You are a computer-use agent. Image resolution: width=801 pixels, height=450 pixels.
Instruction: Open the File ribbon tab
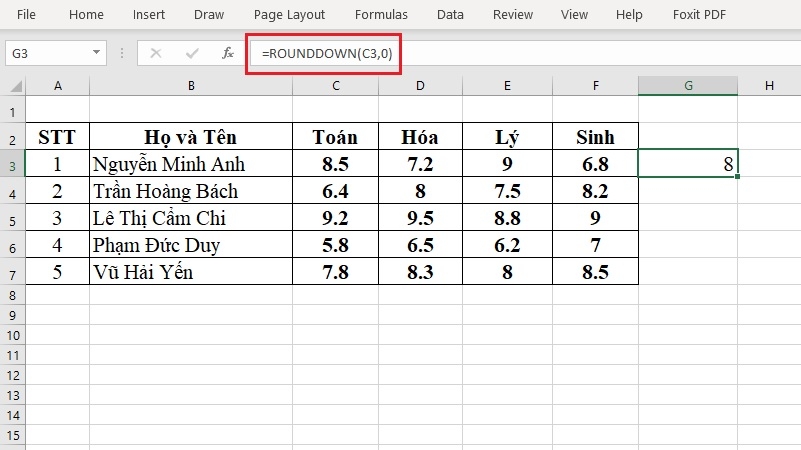pyautogui.click(x=26, y=14)
